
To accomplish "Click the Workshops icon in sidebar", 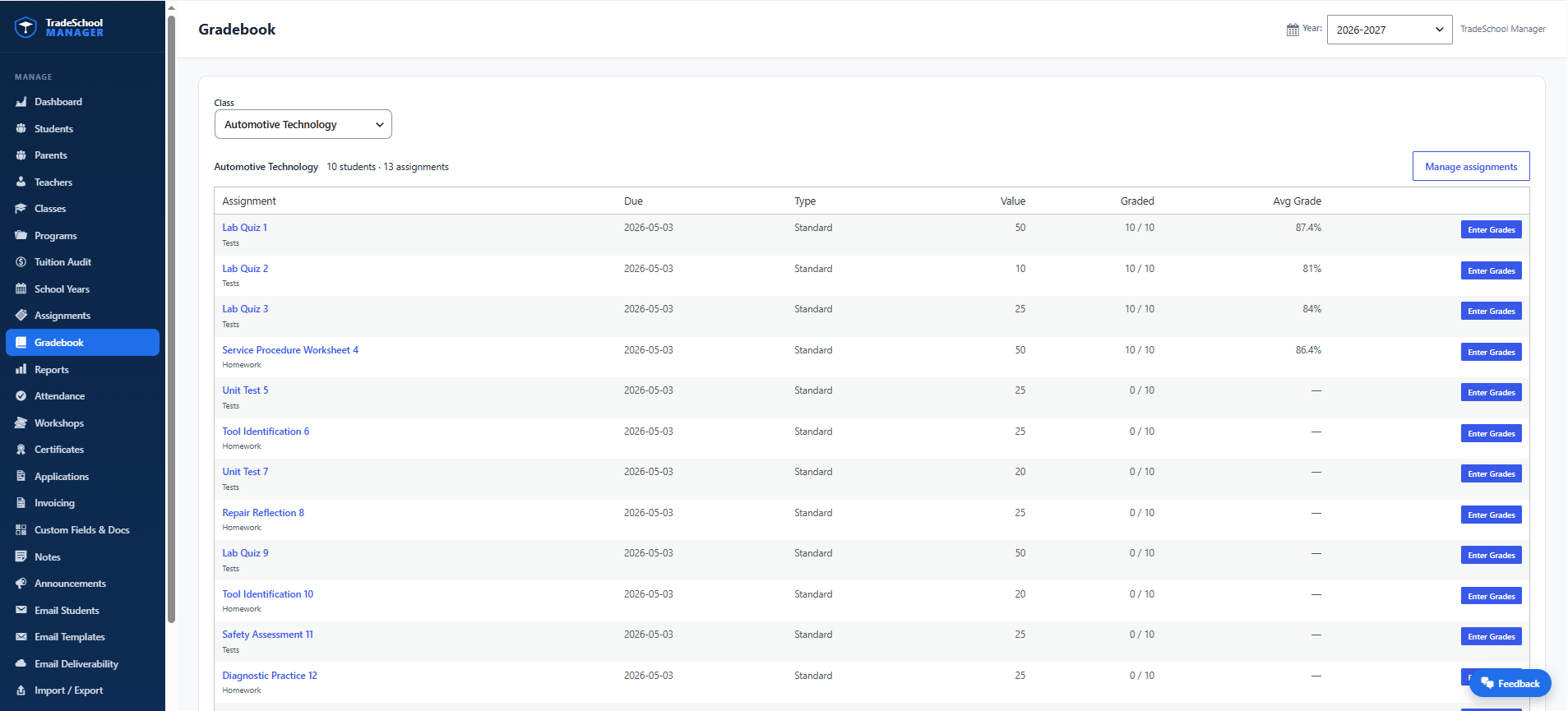I will (x=21, y=422).
